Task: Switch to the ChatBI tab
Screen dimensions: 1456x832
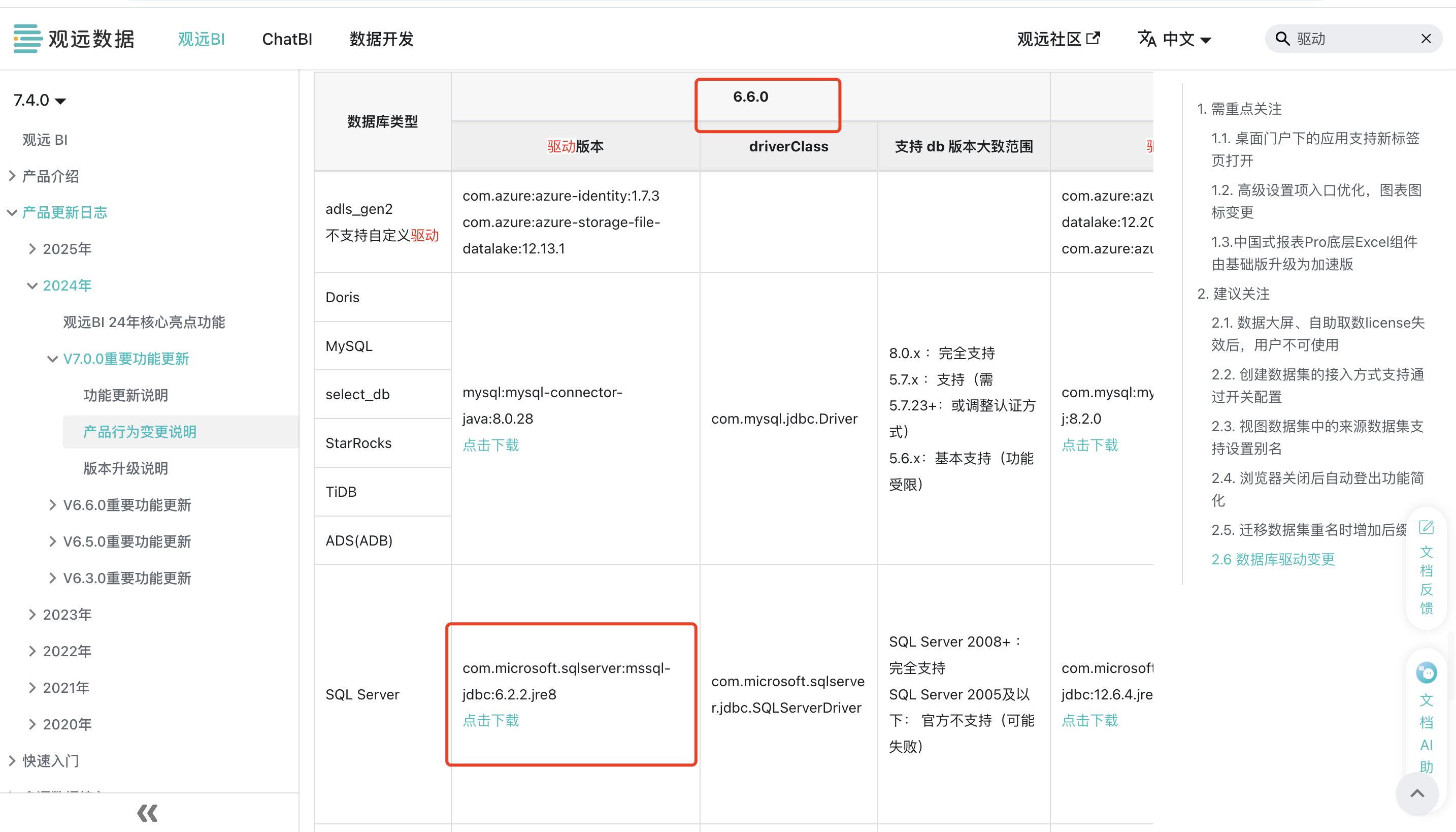Action: pyautogui.click(x=287, y=40)
